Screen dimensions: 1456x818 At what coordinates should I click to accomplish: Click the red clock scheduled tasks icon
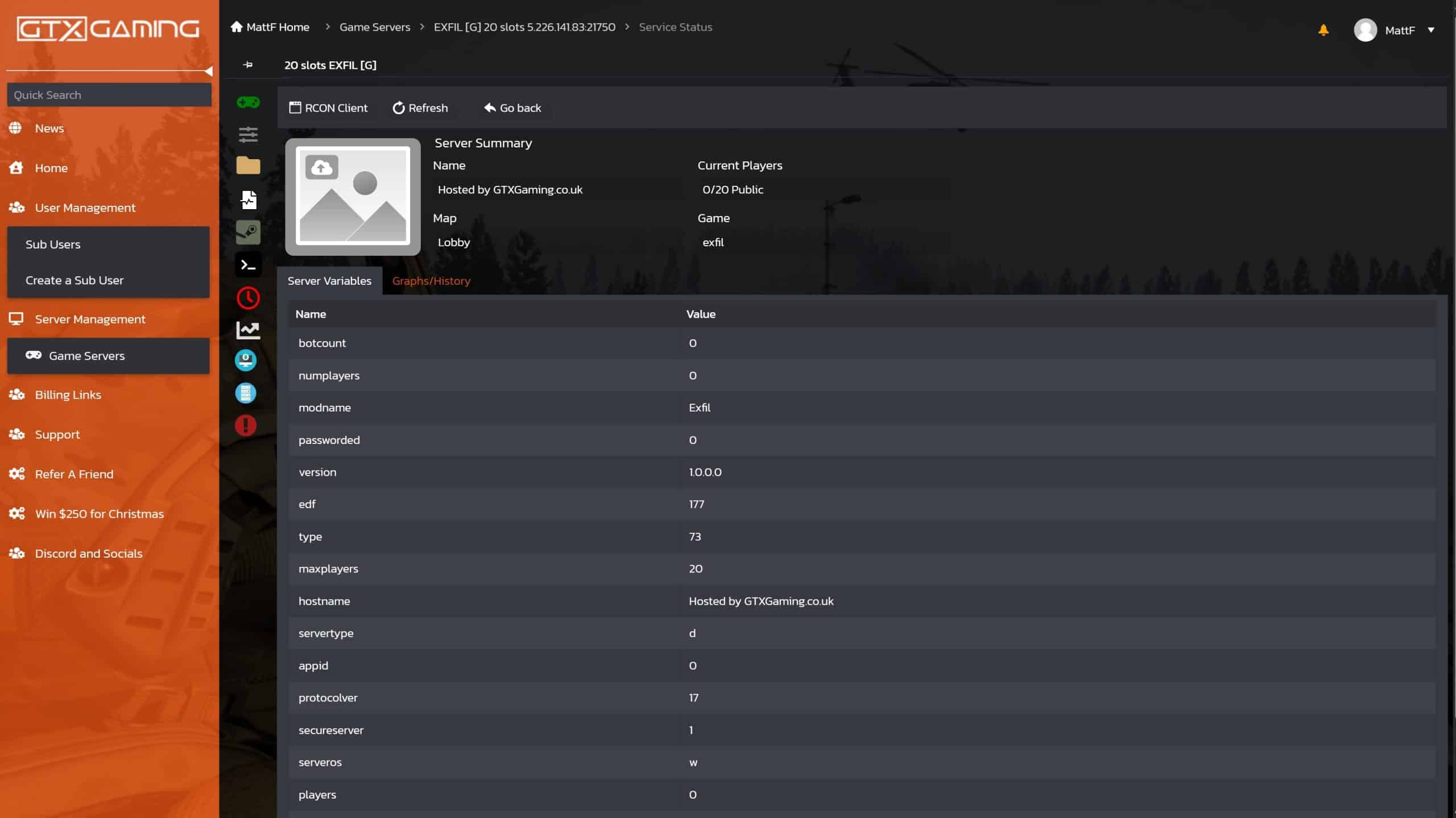(x=248, y=298)
